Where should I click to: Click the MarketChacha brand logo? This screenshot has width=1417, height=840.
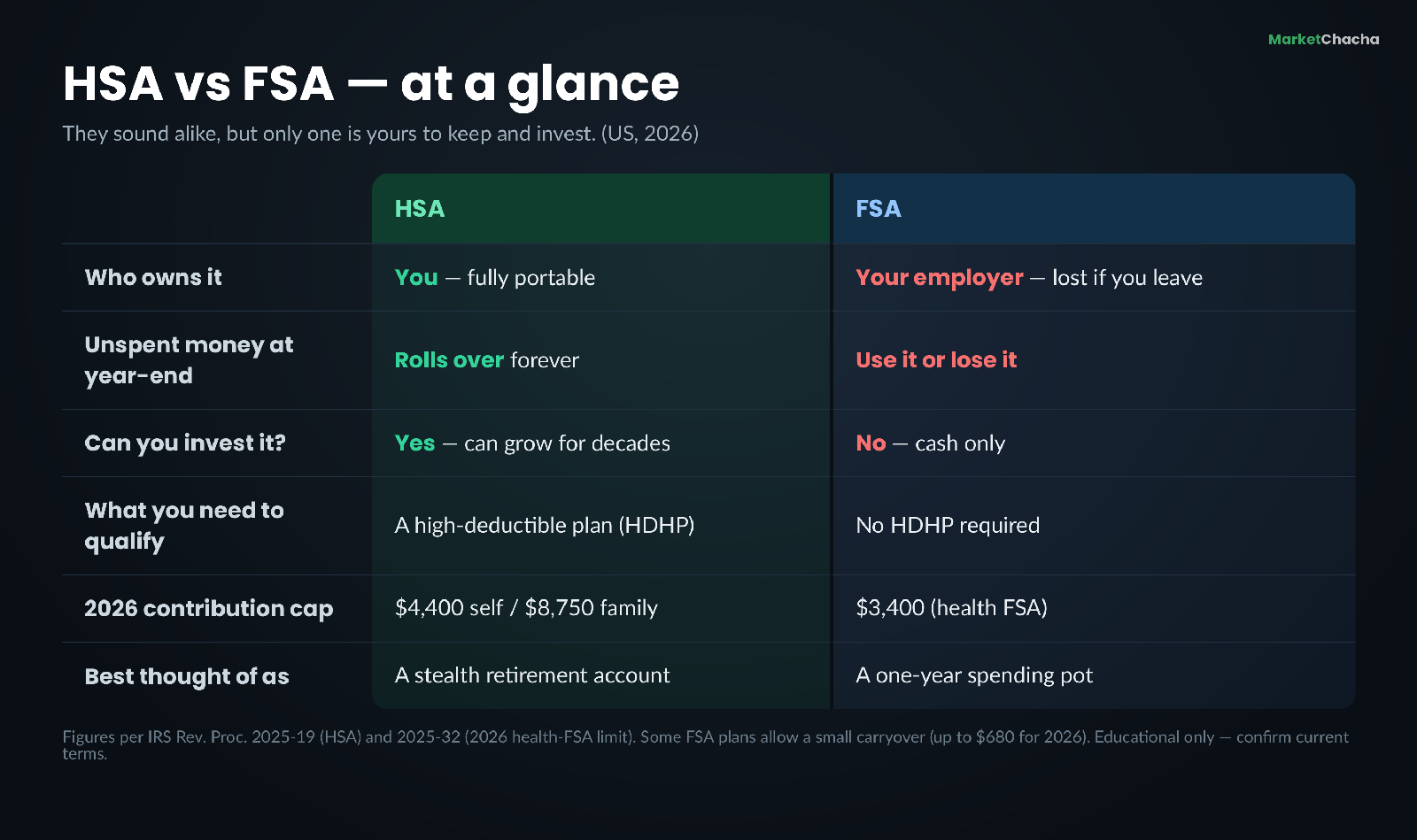(x=1323, y=39)
